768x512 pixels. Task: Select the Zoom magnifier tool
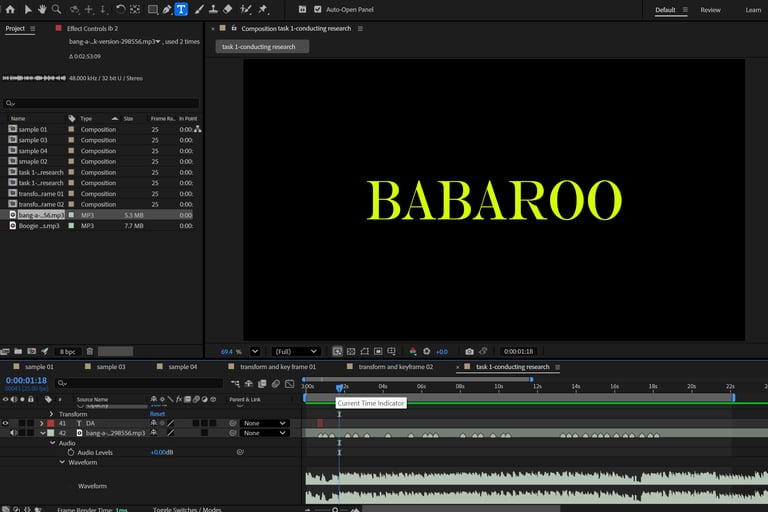click(57, 9)
